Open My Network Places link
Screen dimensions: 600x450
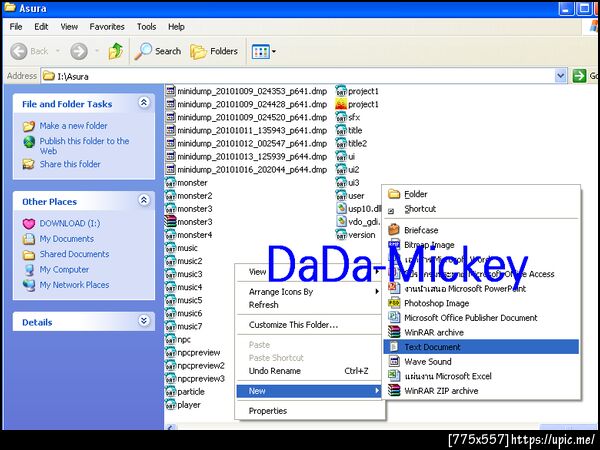[x=74, y=285]
